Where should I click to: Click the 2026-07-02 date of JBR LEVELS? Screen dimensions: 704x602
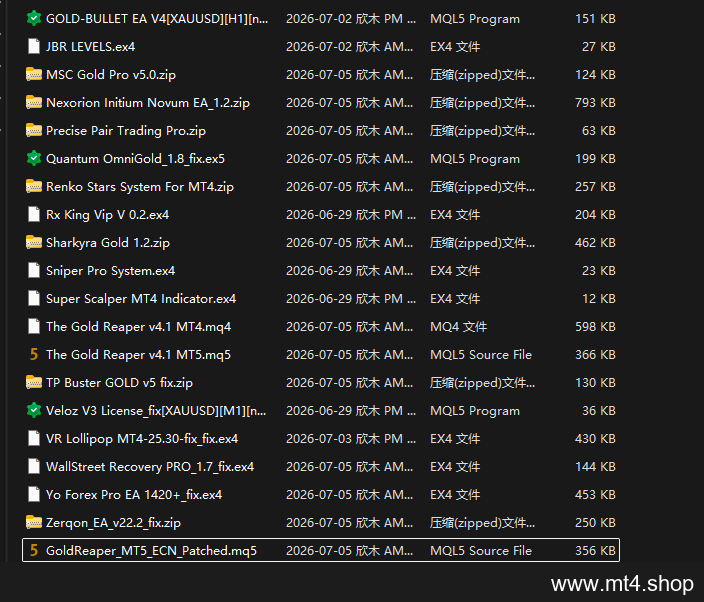pyautogui.click(x=350, y=47)
